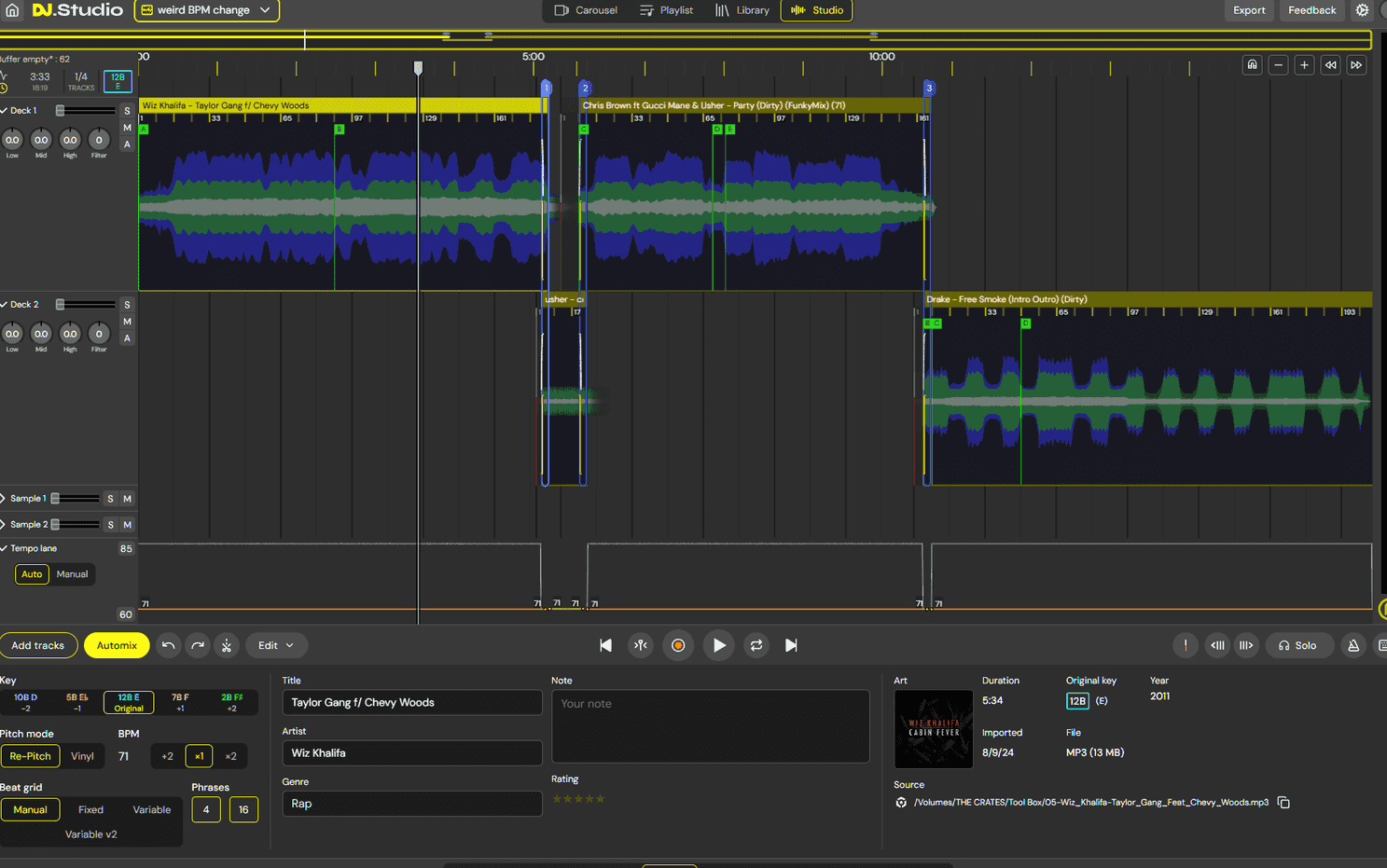Toggle the loop playback icon
The height and width of the screenshot is (868, 1387).
coord(756,645)
